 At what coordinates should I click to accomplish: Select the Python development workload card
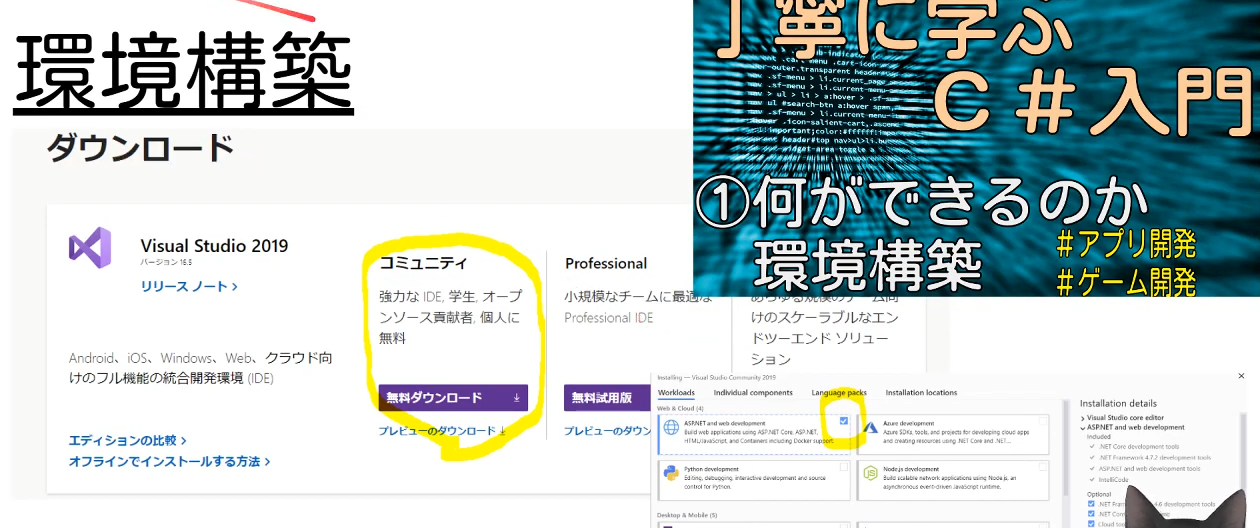[x=754, y=478]
